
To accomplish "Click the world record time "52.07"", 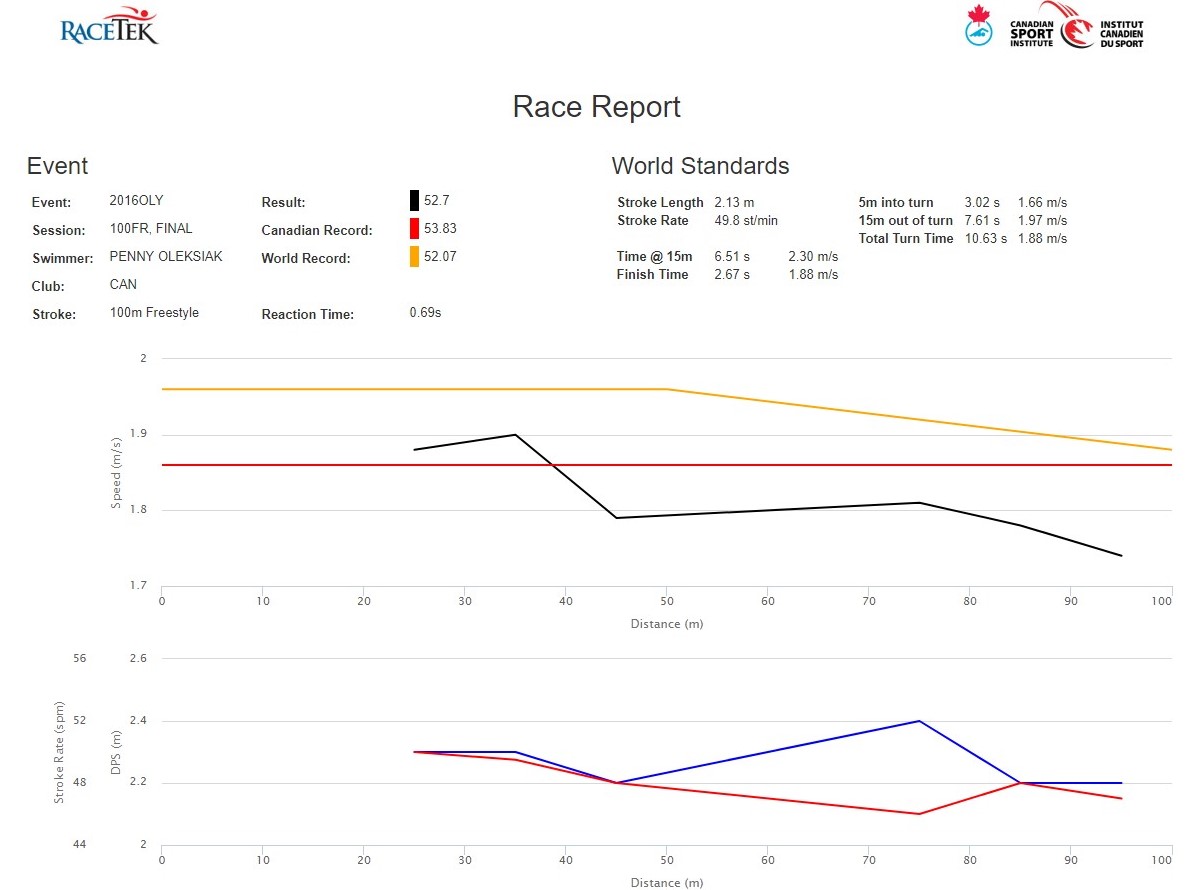I will point(440,257).
